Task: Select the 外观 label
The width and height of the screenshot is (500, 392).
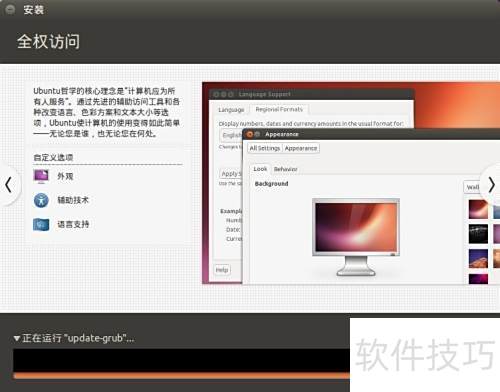Action: tap(65, 176)
